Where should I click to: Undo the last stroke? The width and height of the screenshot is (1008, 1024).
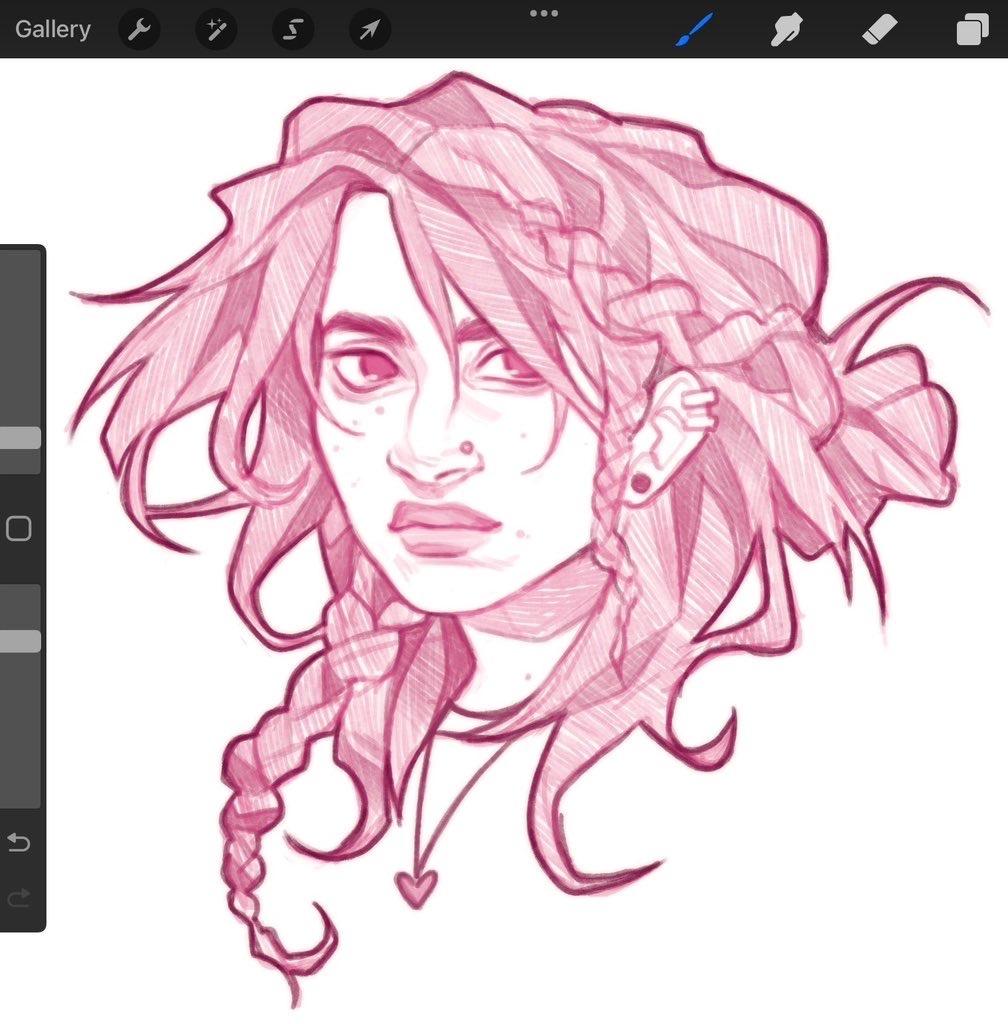(x=19, y=843)
